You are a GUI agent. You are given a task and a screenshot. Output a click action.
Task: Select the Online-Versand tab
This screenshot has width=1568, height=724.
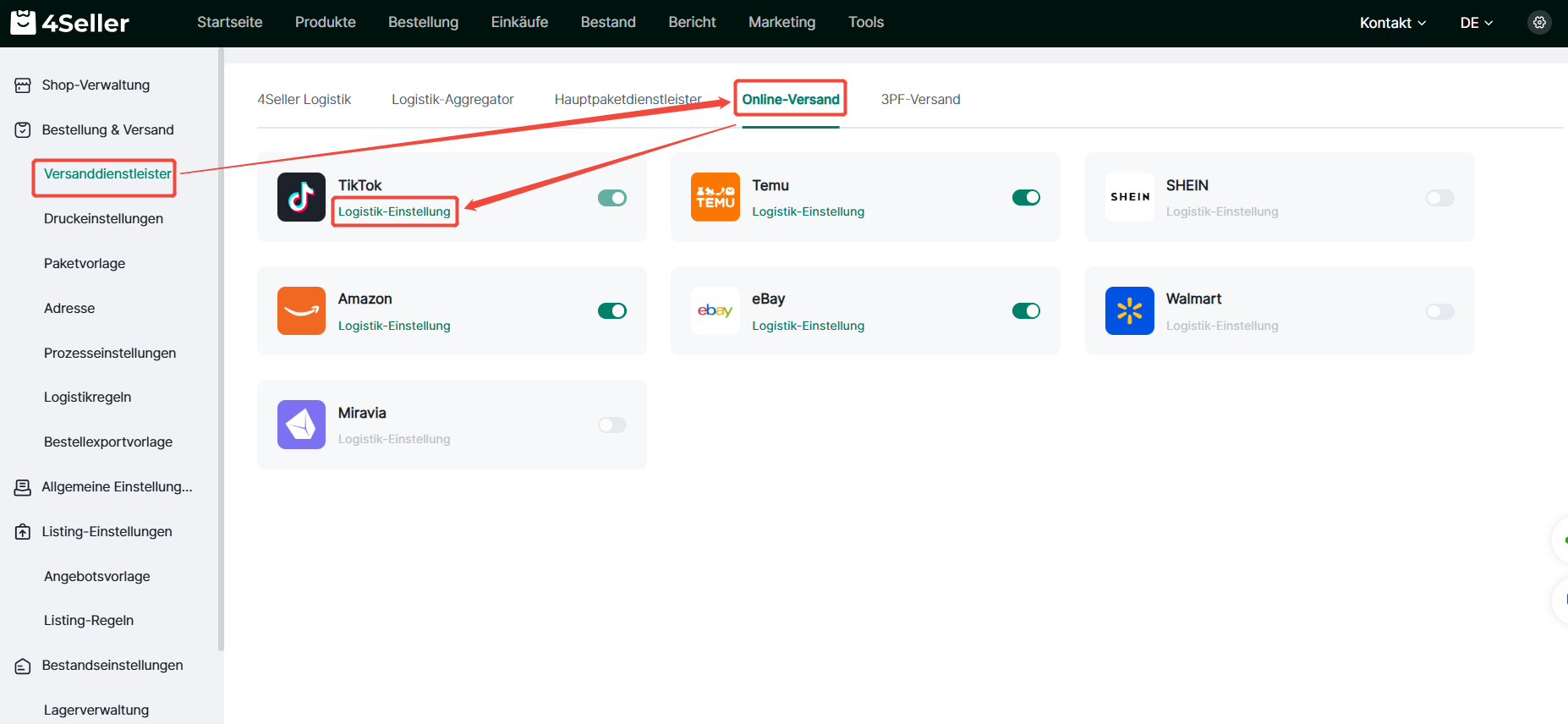point(791,100)
